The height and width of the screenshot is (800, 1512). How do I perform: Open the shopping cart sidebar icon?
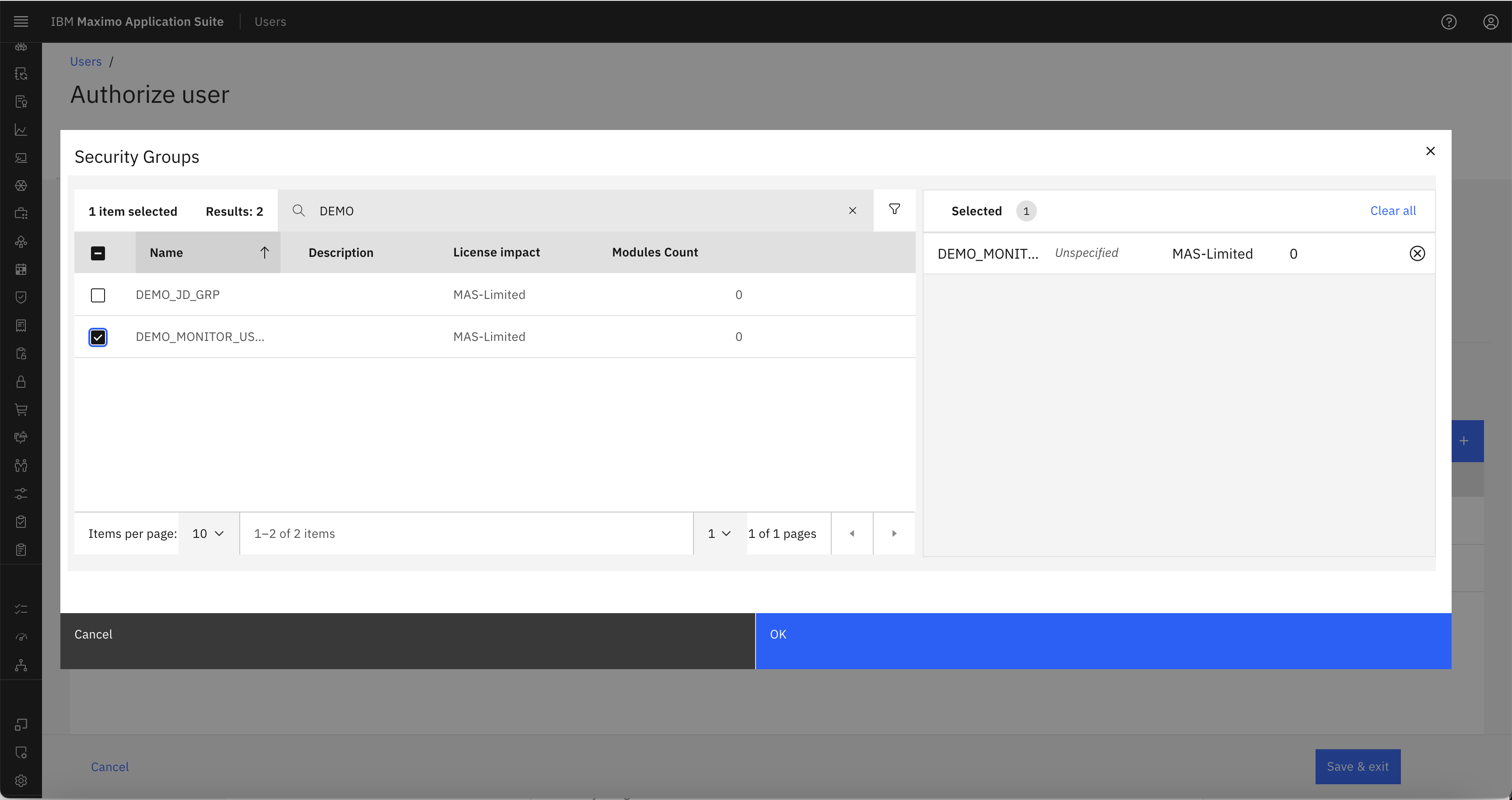click(21, 410)
